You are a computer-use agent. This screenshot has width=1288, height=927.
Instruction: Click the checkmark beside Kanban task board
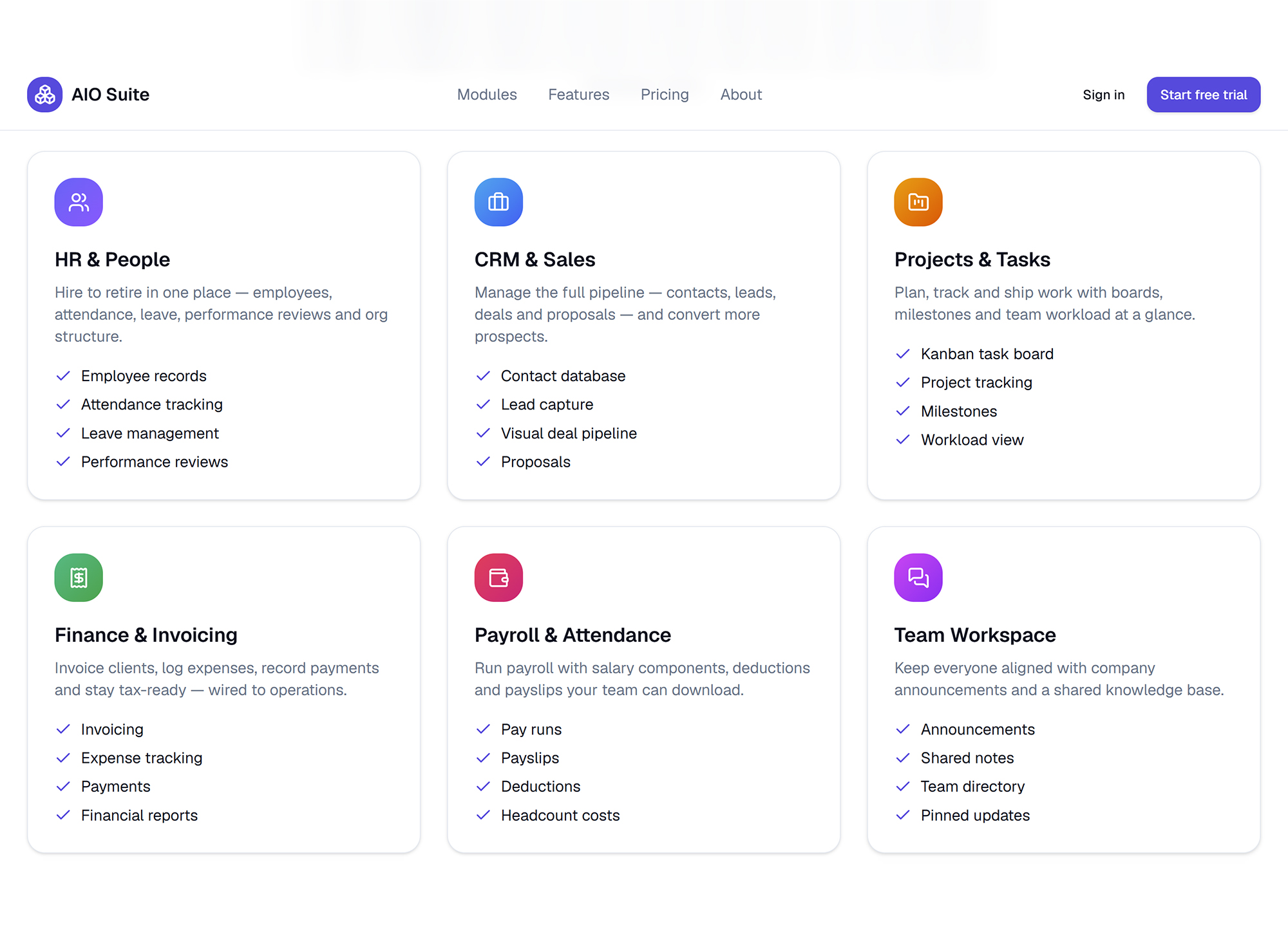click(x=903, y=354)
